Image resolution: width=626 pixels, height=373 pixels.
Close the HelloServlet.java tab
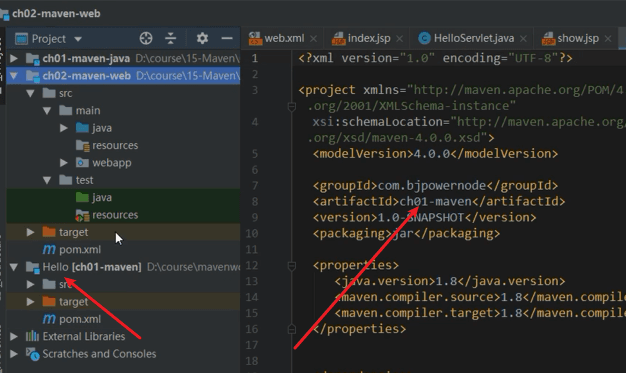(x=523, y=39)
